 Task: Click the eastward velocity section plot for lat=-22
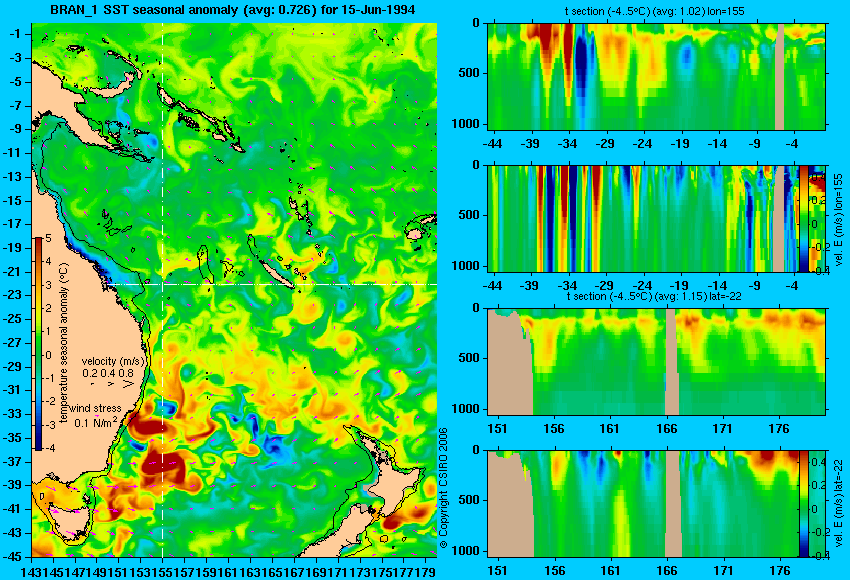(x=643, y=504)
